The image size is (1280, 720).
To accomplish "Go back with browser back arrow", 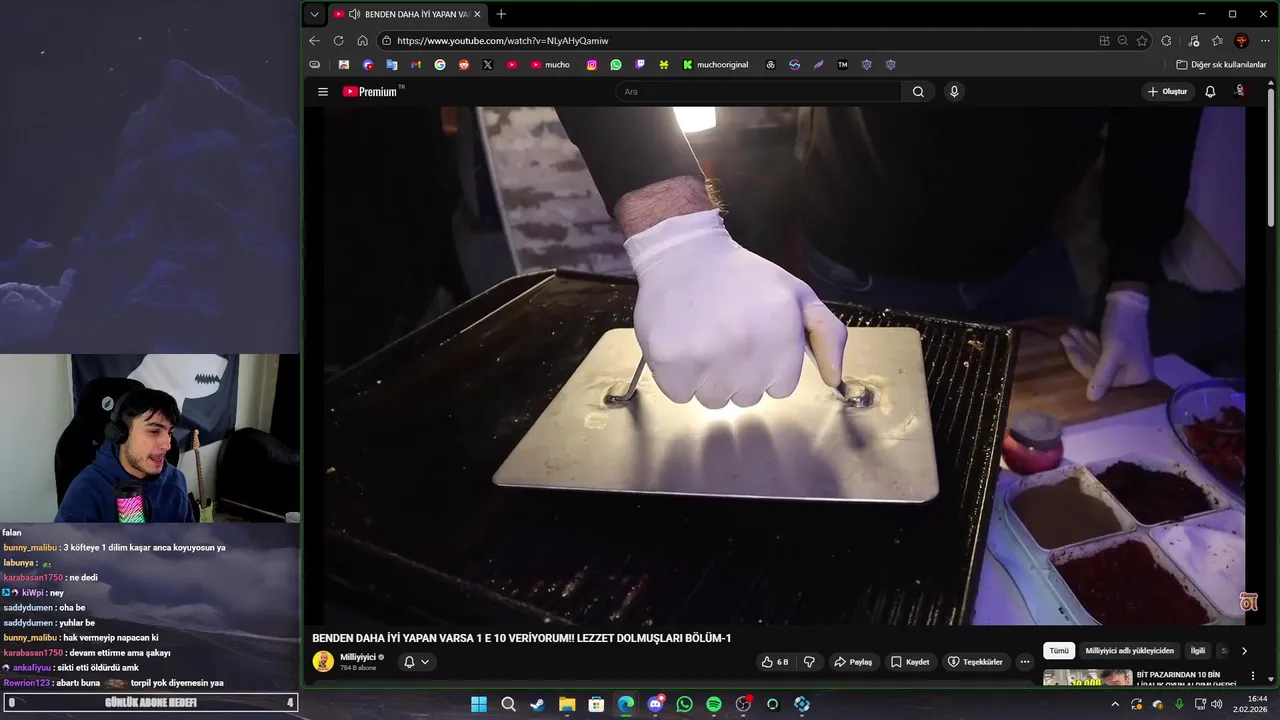I will [x=314, y=41].
